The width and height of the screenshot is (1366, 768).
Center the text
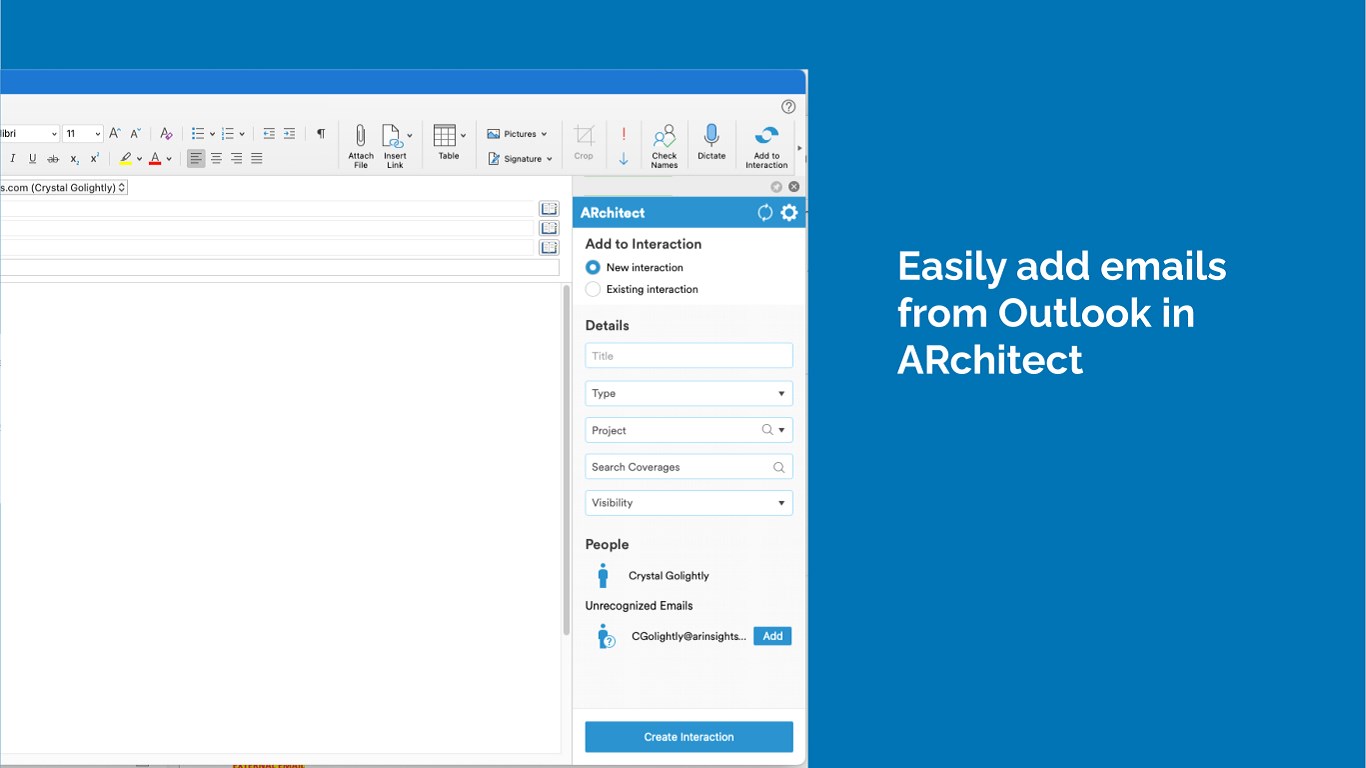click(216, 158)
